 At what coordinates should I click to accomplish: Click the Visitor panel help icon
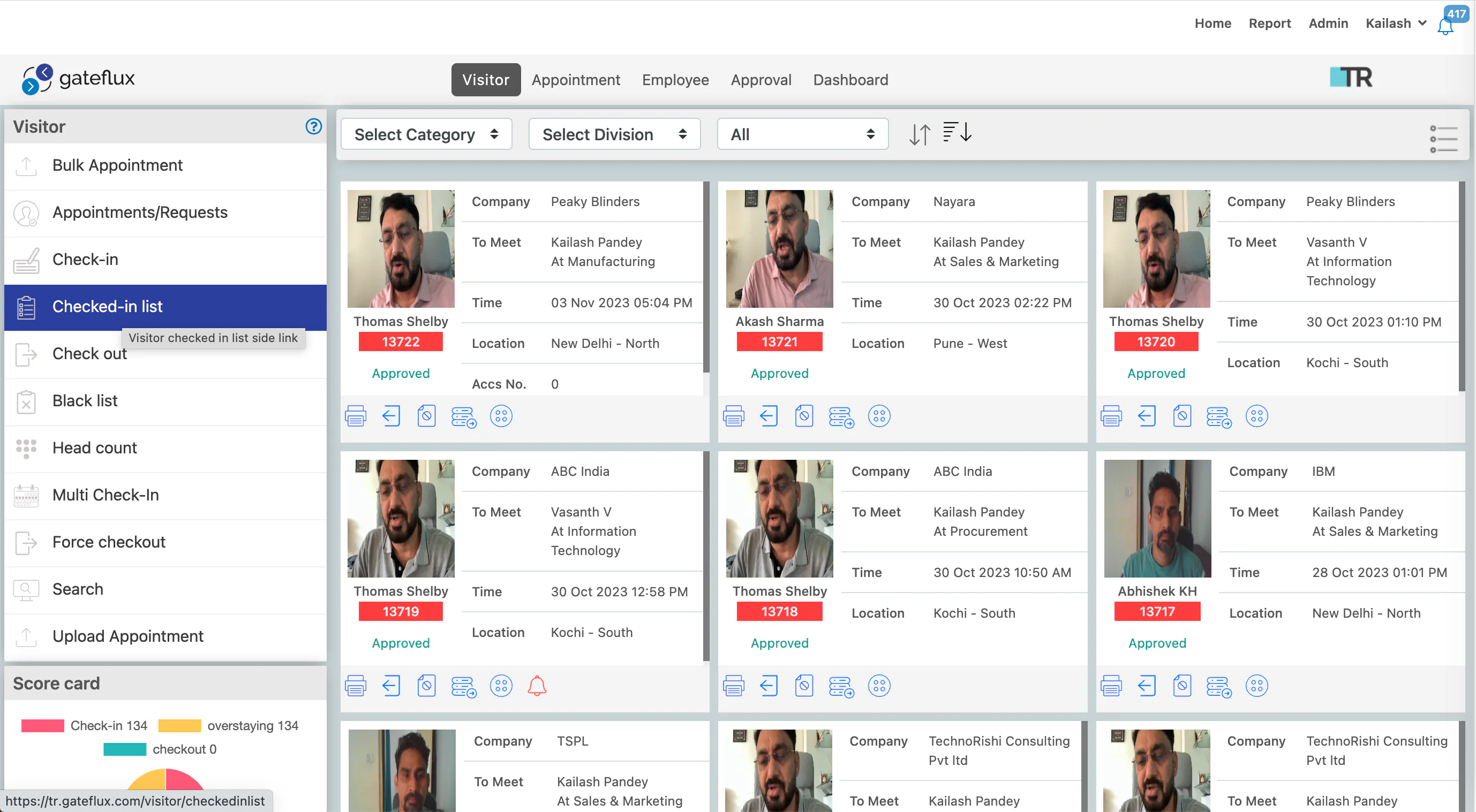(313, 126)
